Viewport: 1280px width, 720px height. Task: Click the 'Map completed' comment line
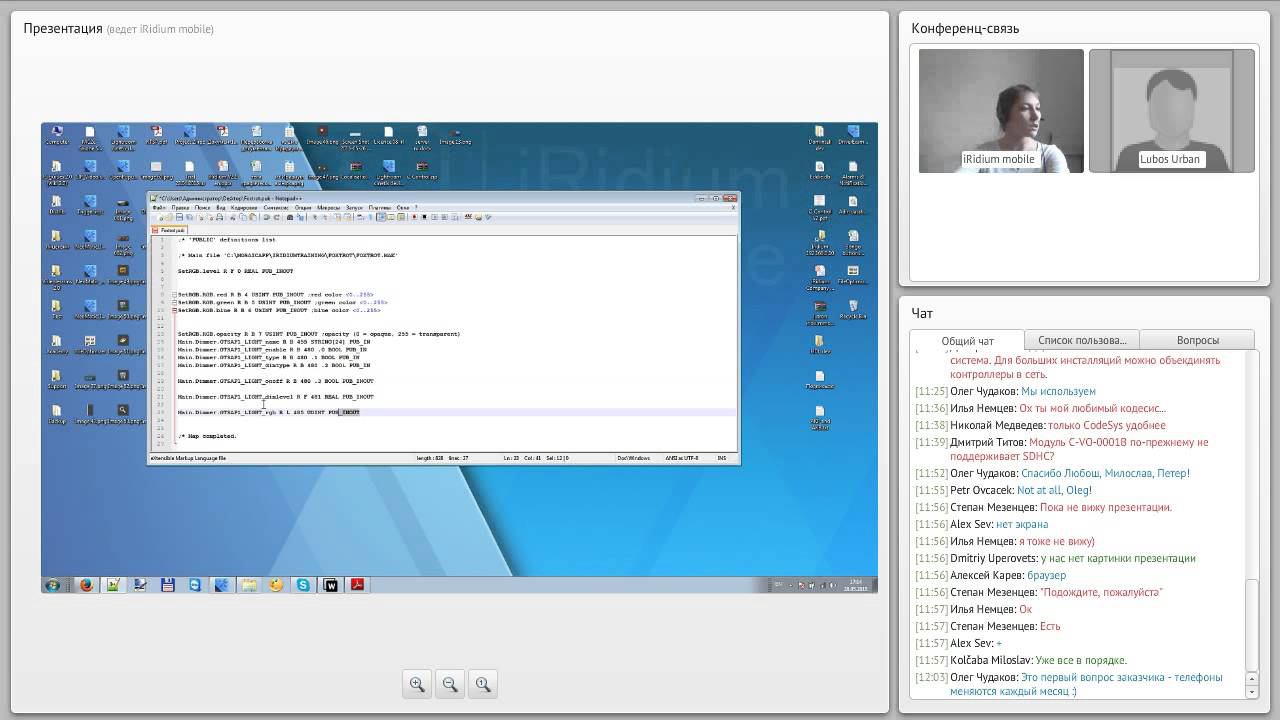coord(207,436)
